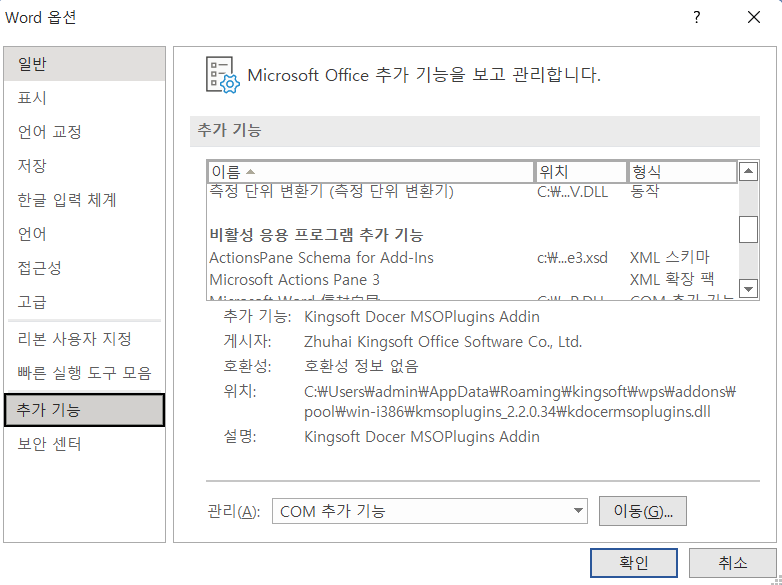Open the 일반 options category

point(84,64)
